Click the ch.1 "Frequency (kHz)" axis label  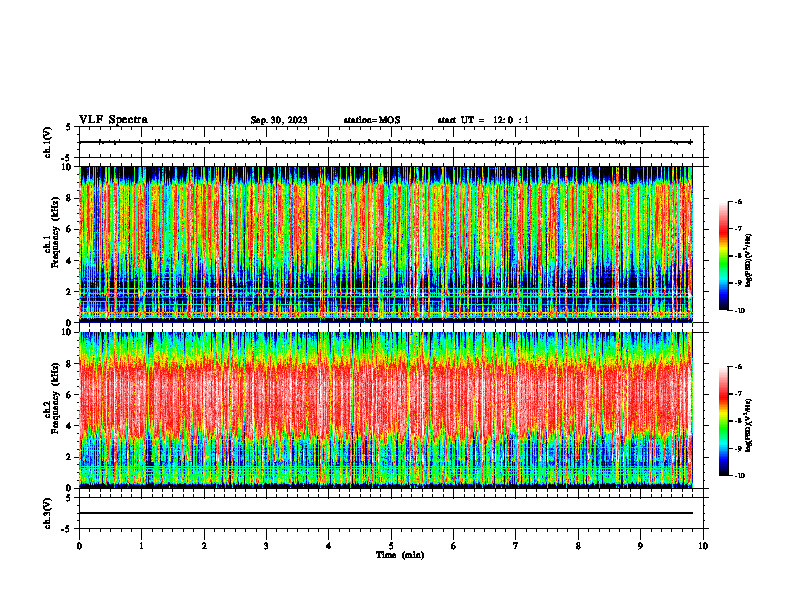[x=55, y=230]
